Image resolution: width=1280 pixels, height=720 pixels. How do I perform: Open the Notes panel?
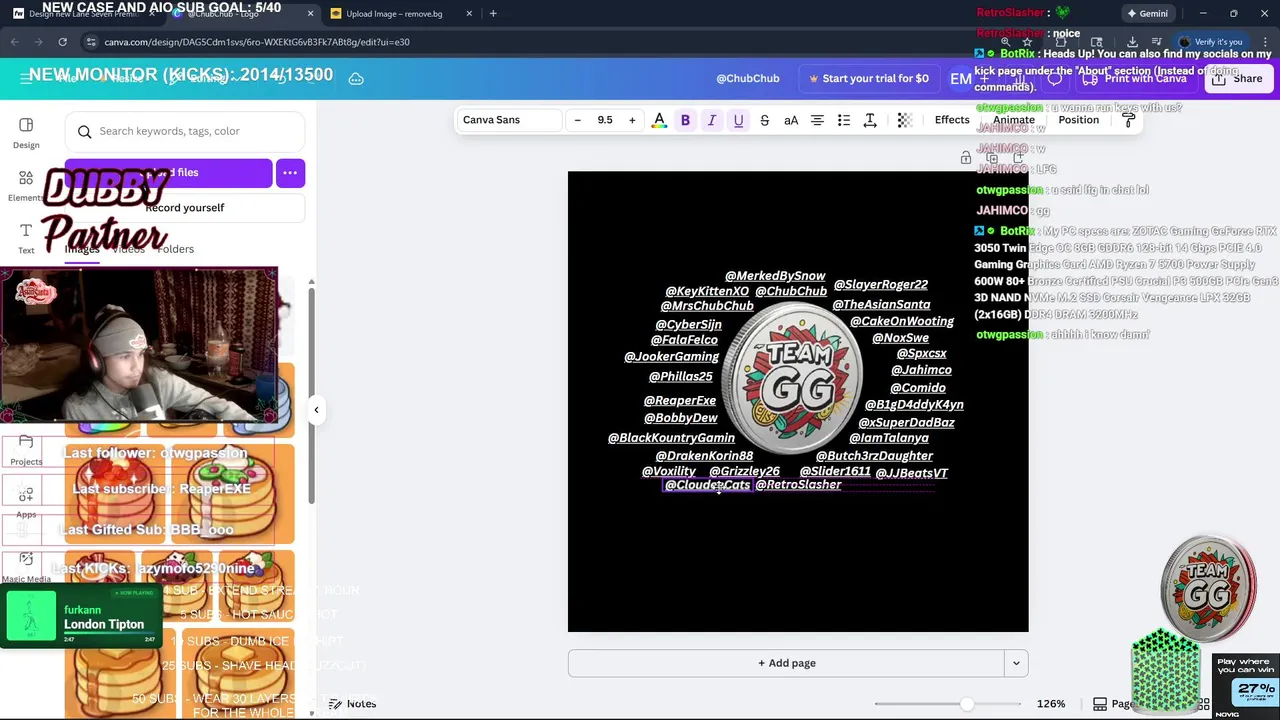pos(353,704)
